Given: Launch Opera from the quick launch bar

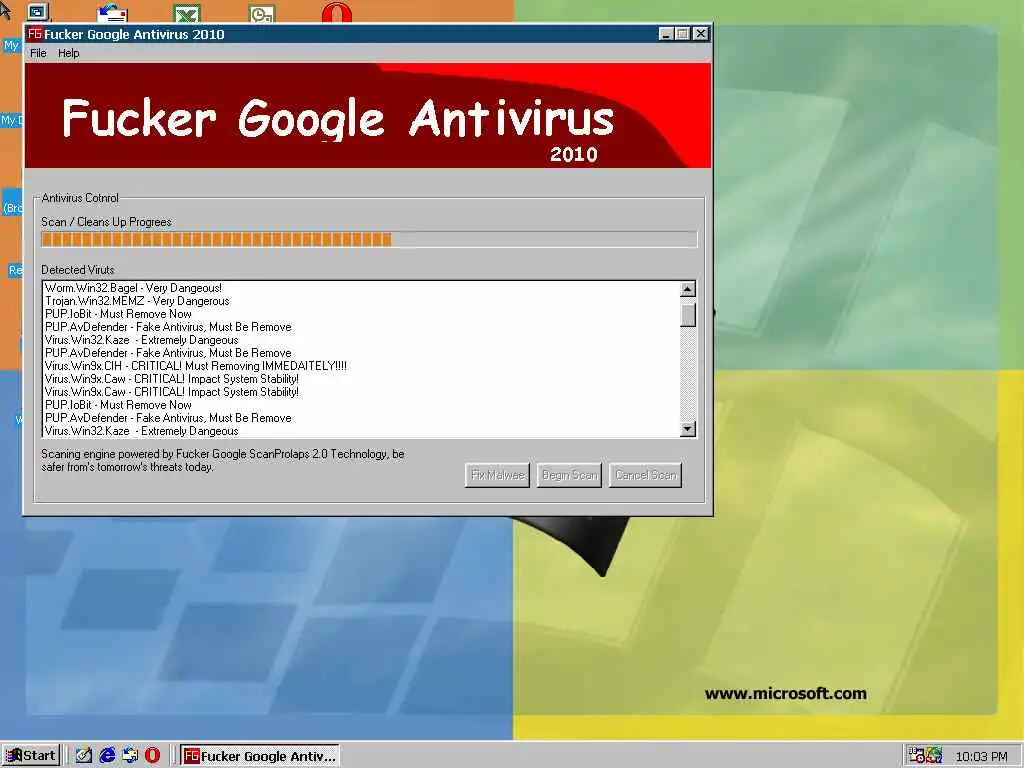Looking at the screenshot, I should tap(152, 756).
